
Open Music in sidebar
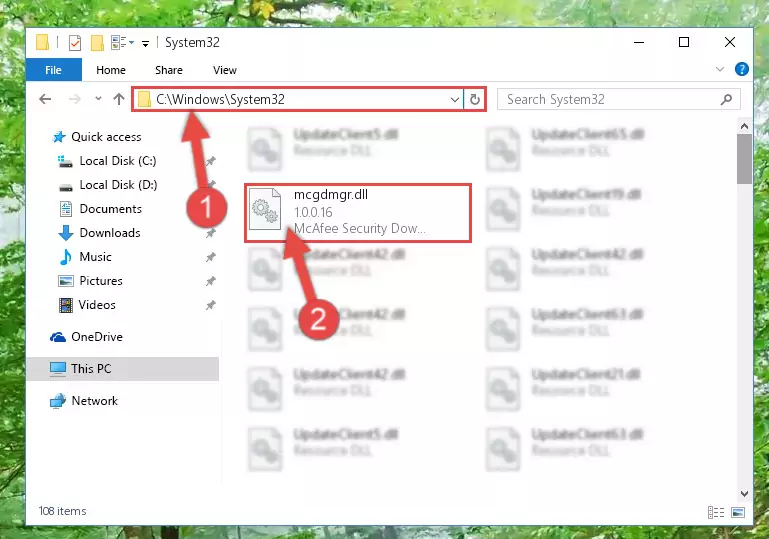95,257
